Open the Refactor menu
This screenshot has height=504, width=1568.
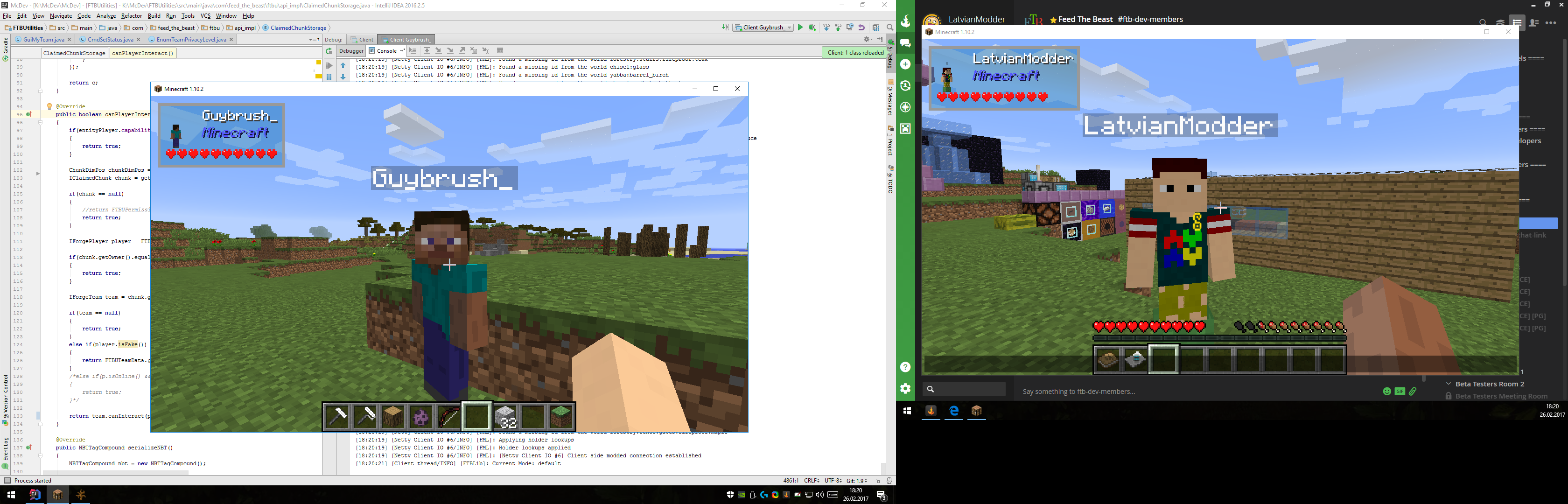pos(131,16)
